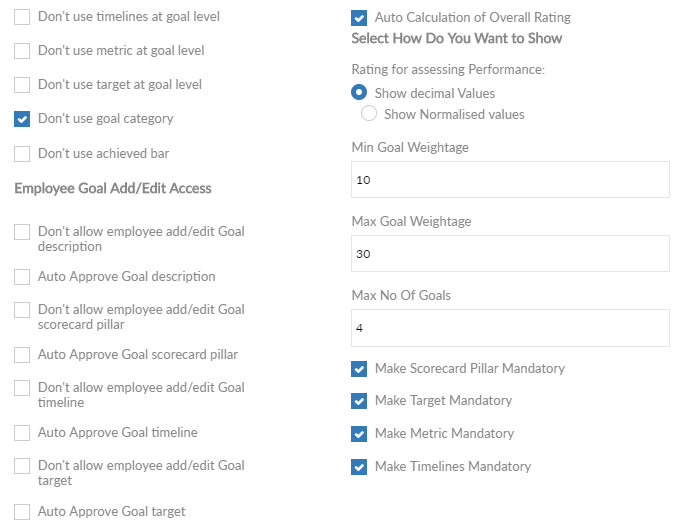Edit the Max No Of Goals field

(x=510, y=328)
